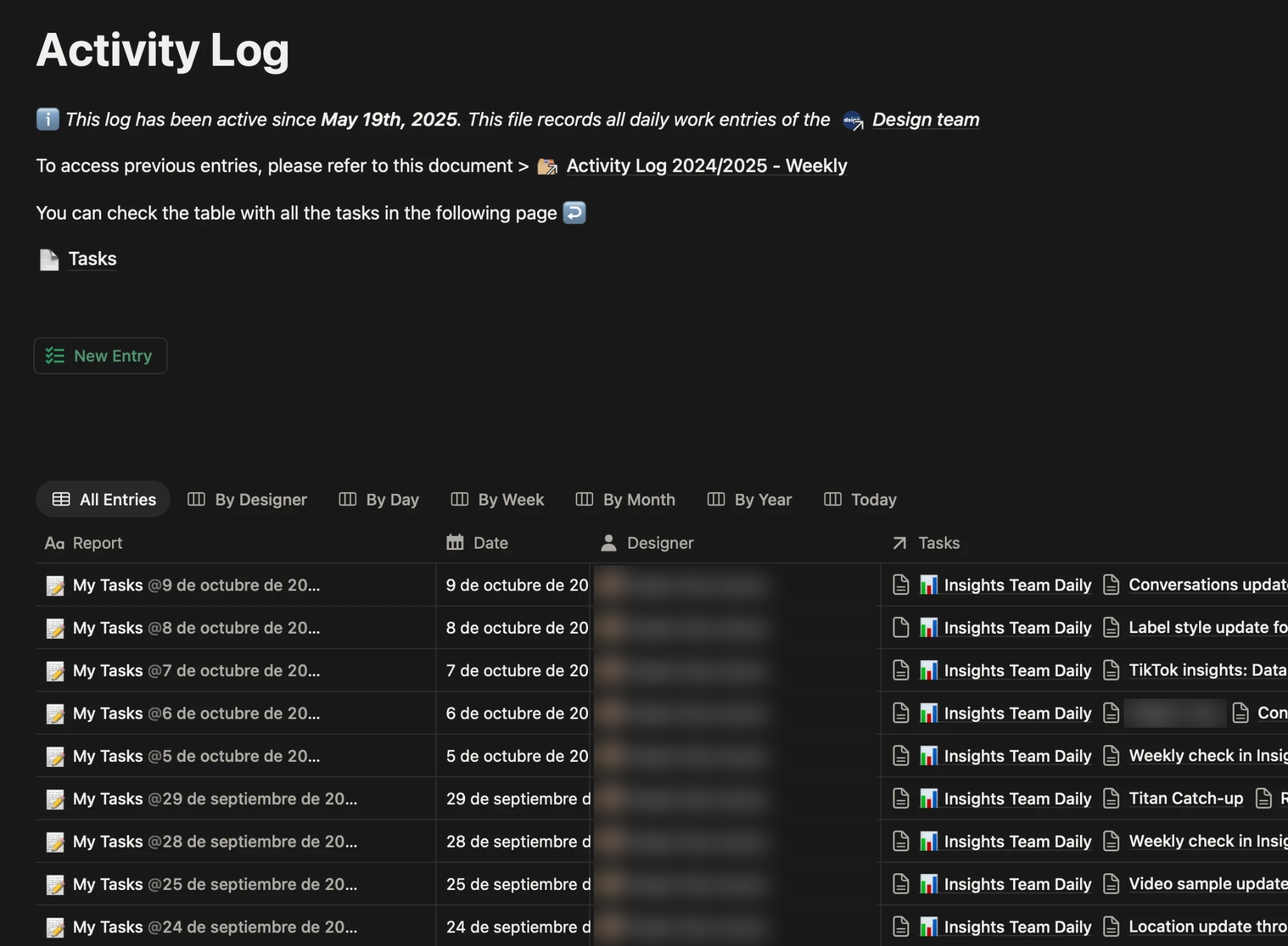This screenshot has width=1288, height=946.
Task: Switch to the By Designer tab
Action: point(247,499)
